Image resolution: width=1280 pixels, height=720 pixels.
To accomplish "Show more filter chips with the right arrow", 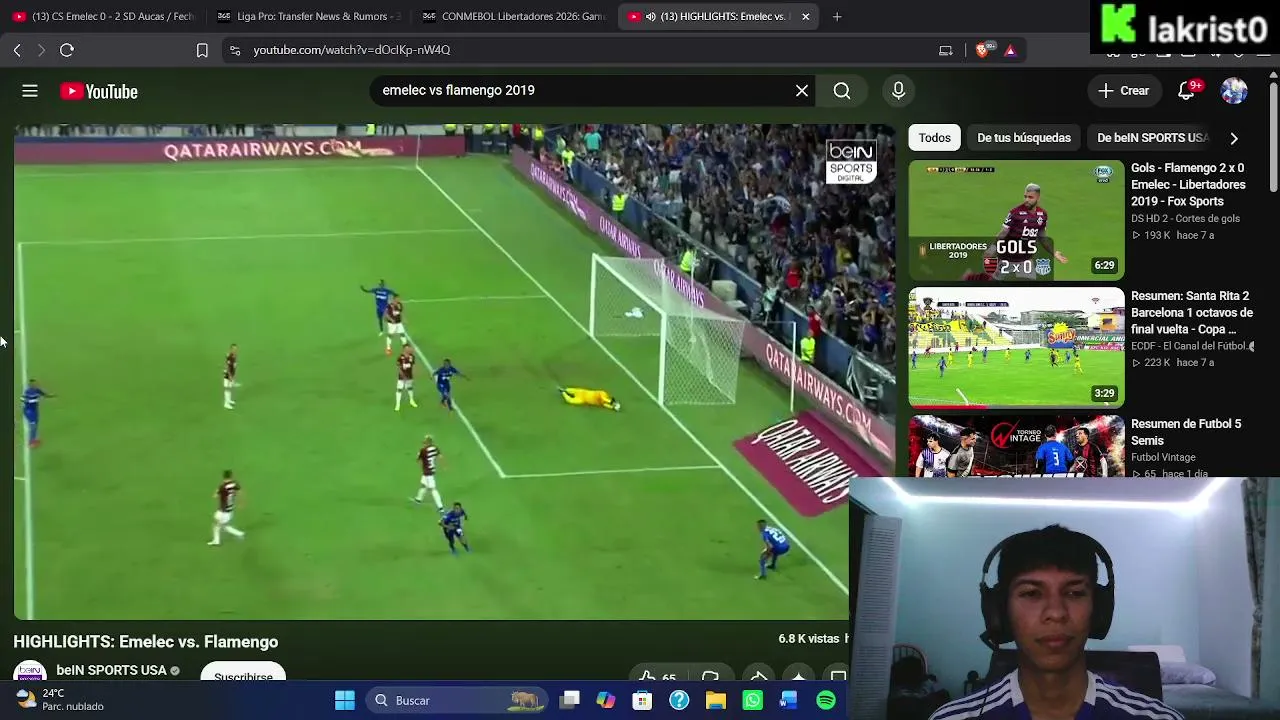I will 1234,138.
